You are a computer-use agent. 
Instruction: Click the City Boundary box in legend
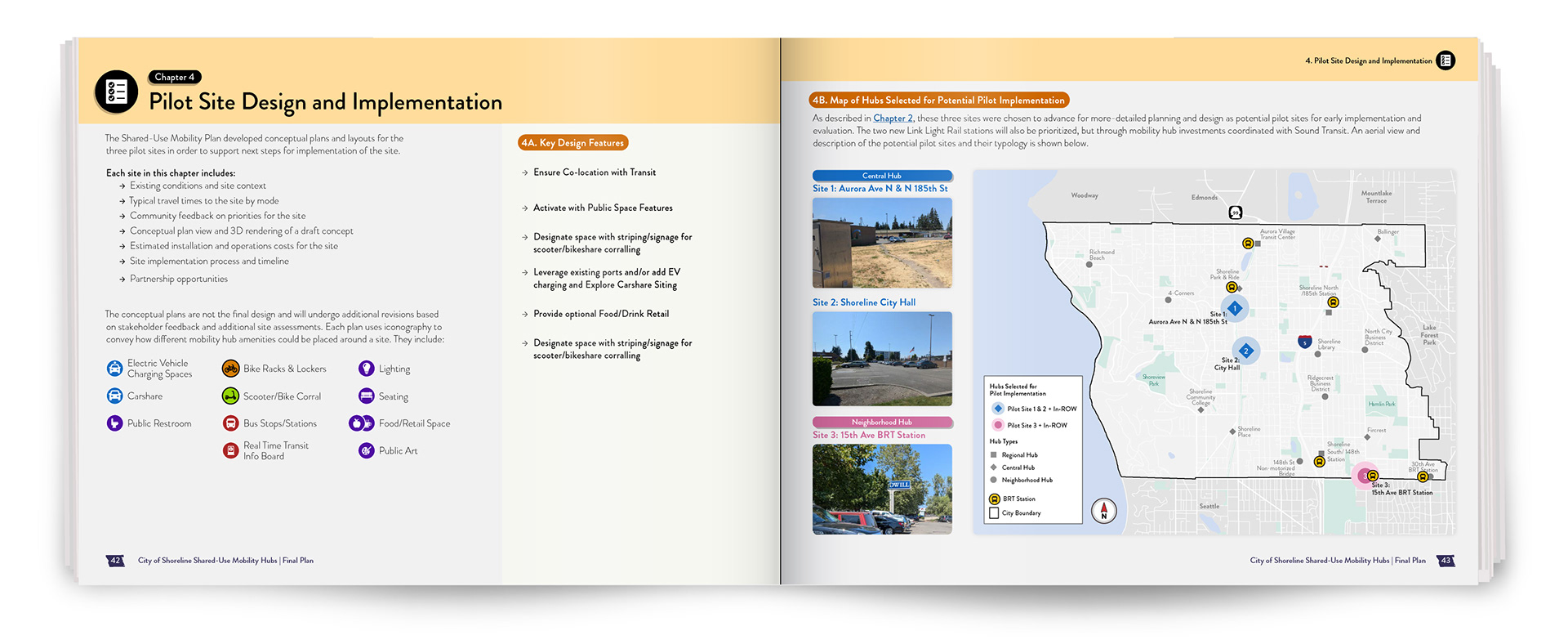tap(994, 513)
